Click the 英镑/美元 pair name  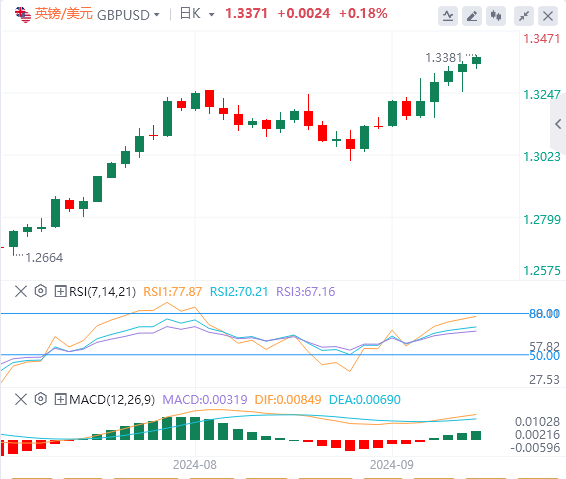(64, 14)
